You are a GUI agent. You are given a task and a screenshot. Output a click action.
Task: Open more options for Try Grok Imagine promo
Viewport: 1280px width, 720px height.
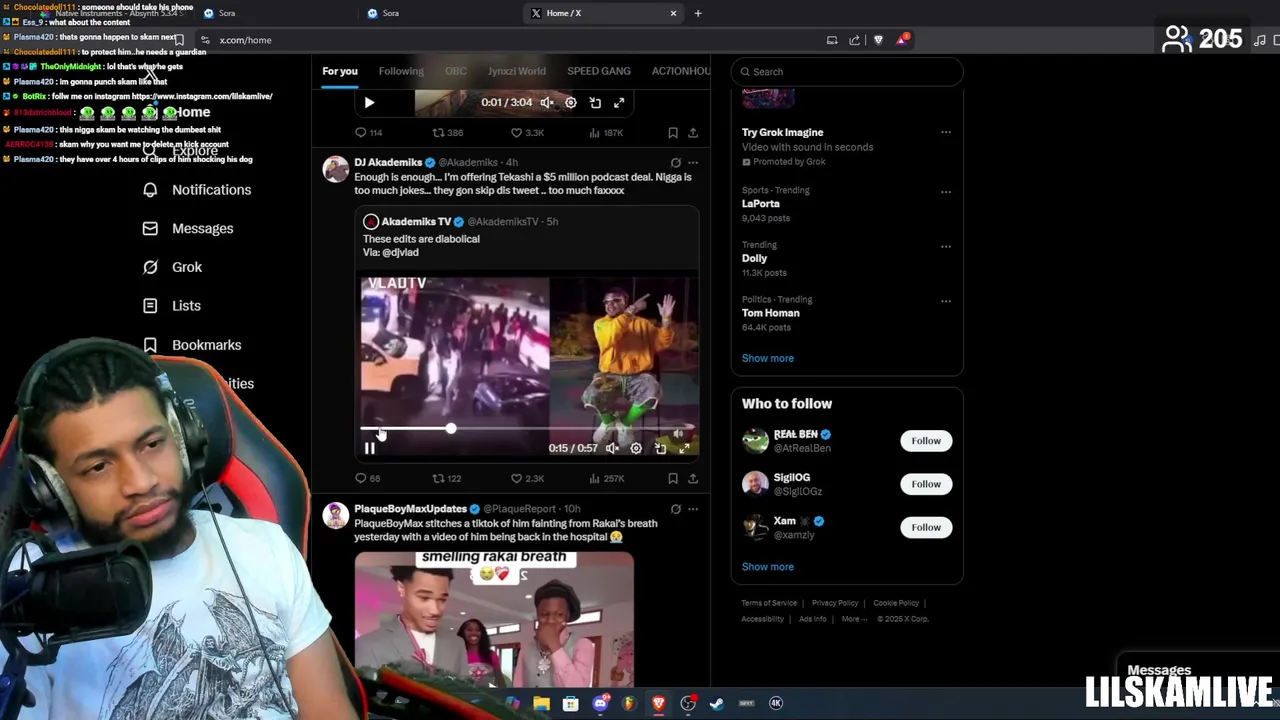(946, 132)
